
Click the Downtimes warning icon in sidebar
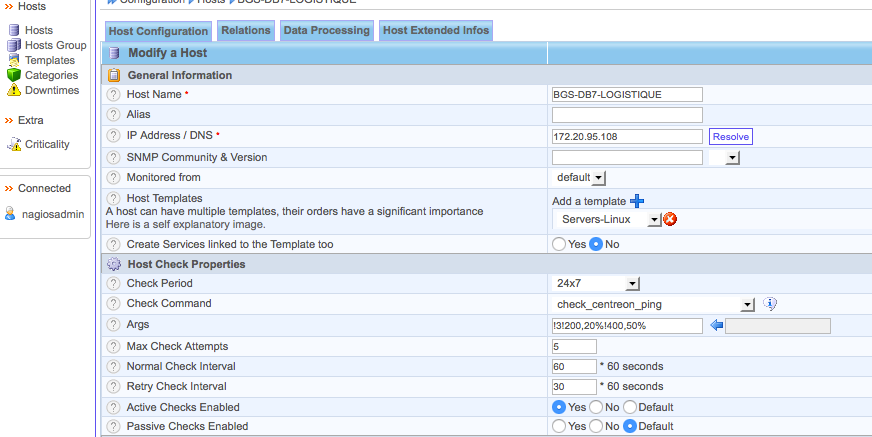pos(14,90)
